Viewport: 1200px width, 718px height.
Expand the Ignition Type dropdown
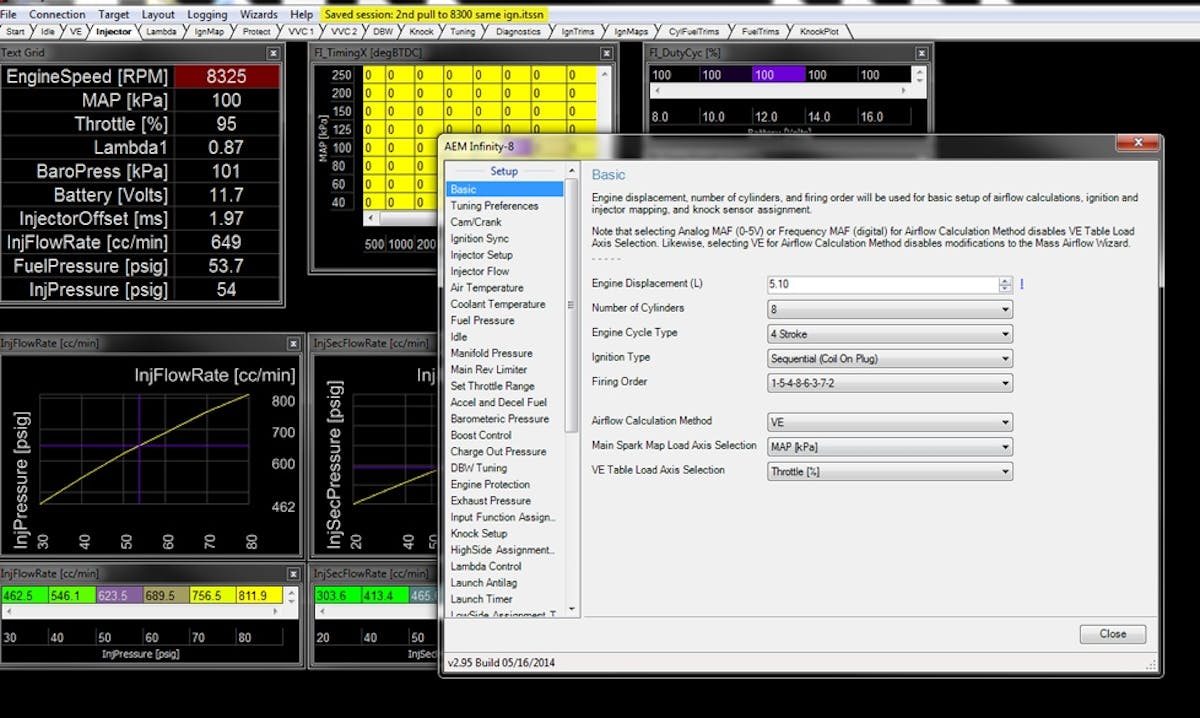point(1005,358)
